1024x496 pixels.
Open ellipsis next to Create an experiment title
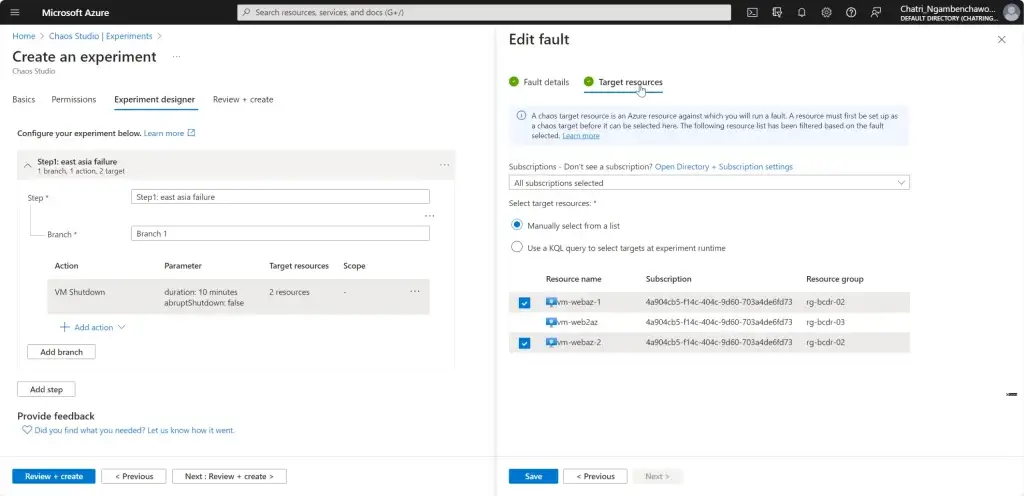(x=176, y=57)
